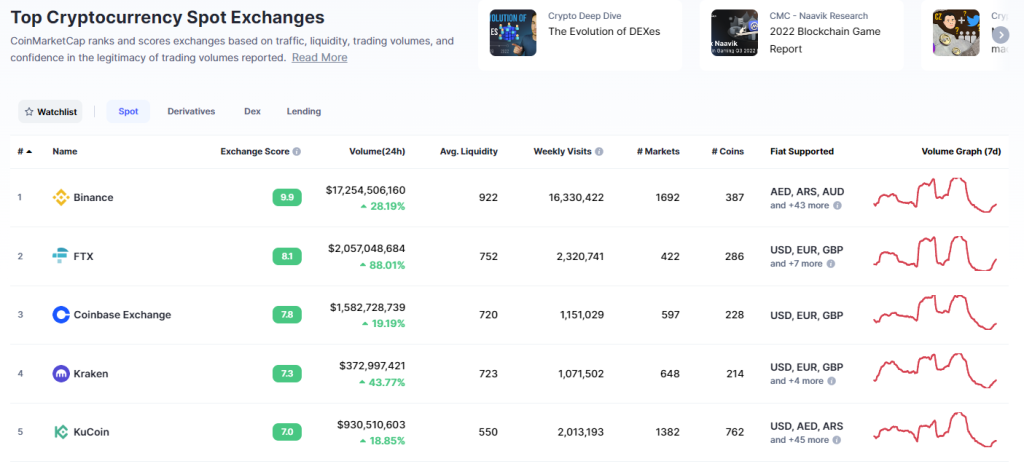Click info icon beside Binance '+43 more'
Screen dimensions: 1024x464
click(x=837, y=205)
